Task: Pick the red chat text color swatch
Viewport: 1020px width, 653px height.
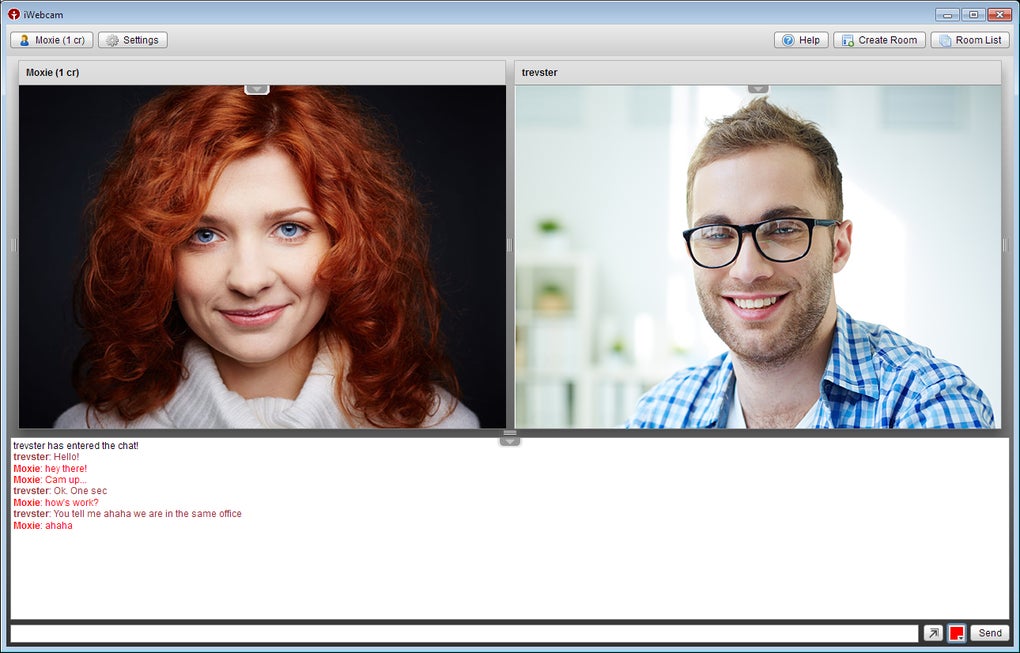Action: point(956,633)
